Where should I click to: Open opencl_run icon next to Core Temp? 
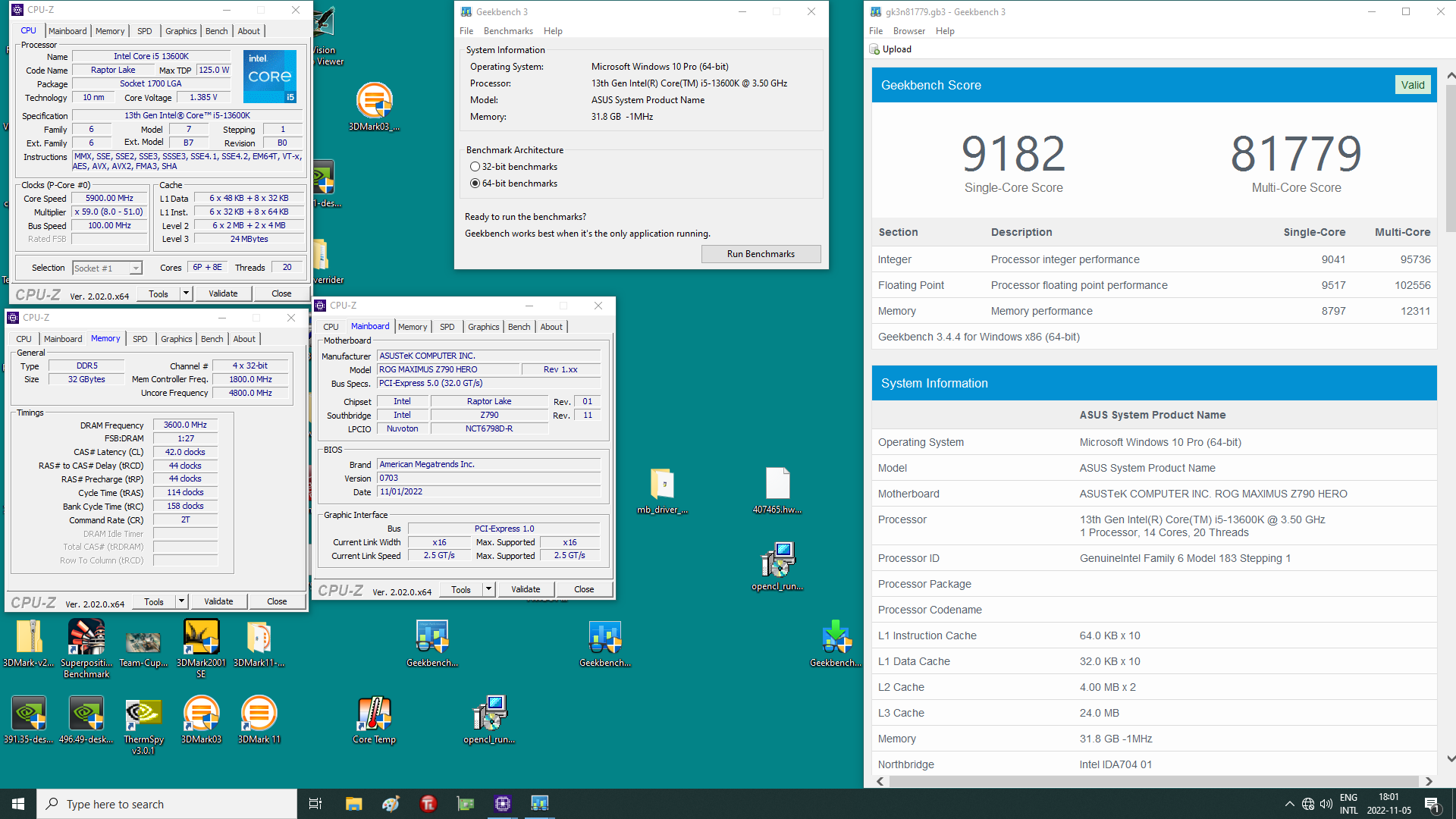[489, 720]
